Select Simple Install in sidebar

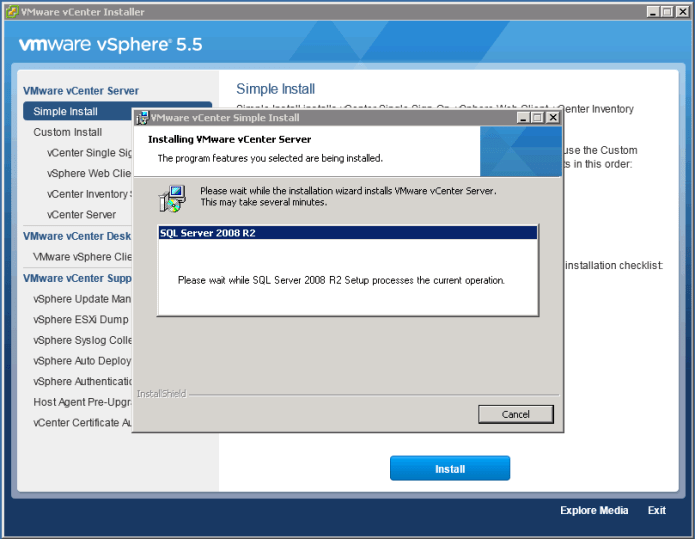(66, 111)
